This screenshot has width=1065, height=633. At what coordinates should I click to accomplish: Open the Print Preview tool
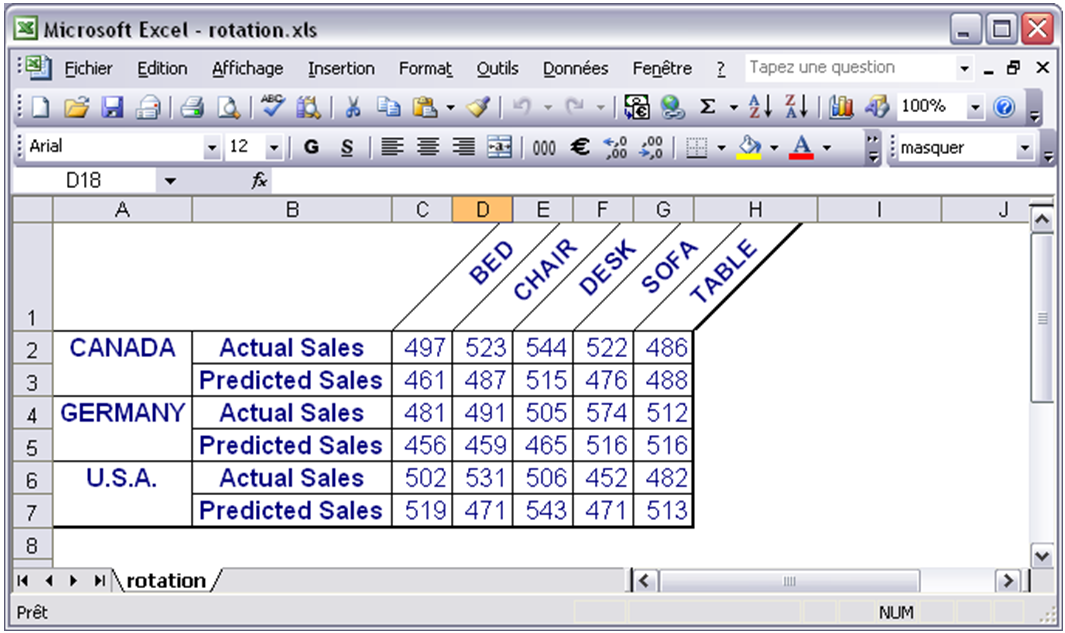coord(228,107)
